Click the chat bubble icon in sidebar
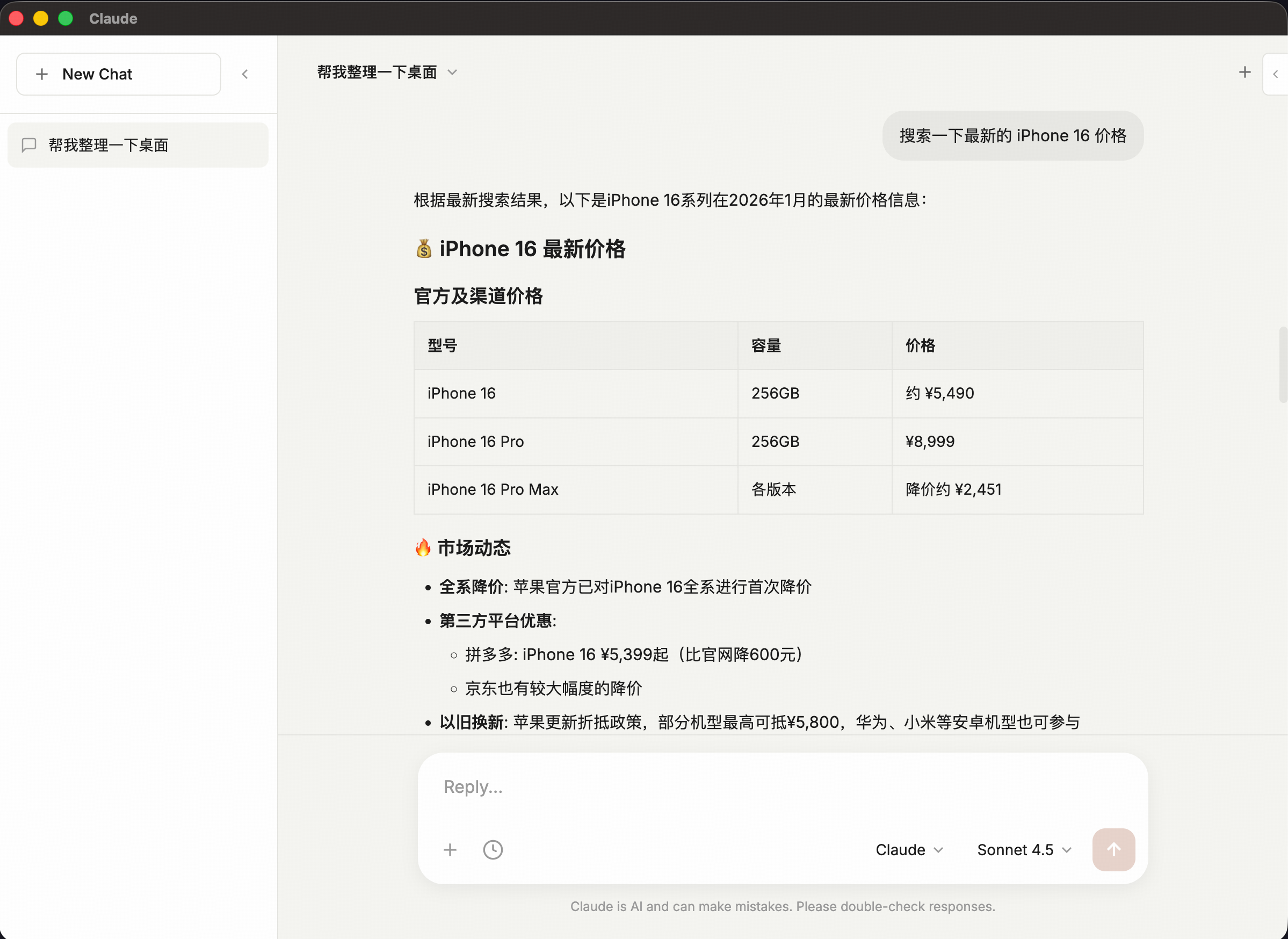 click(x=29, y=145)
